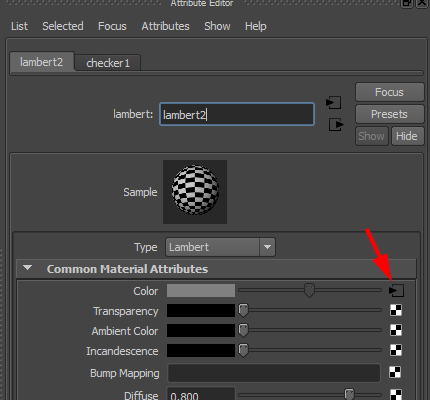Viewport: 430px width, 400px height.
Task: Click the Bump Mapping checker map button
Action: click(395, 372)
